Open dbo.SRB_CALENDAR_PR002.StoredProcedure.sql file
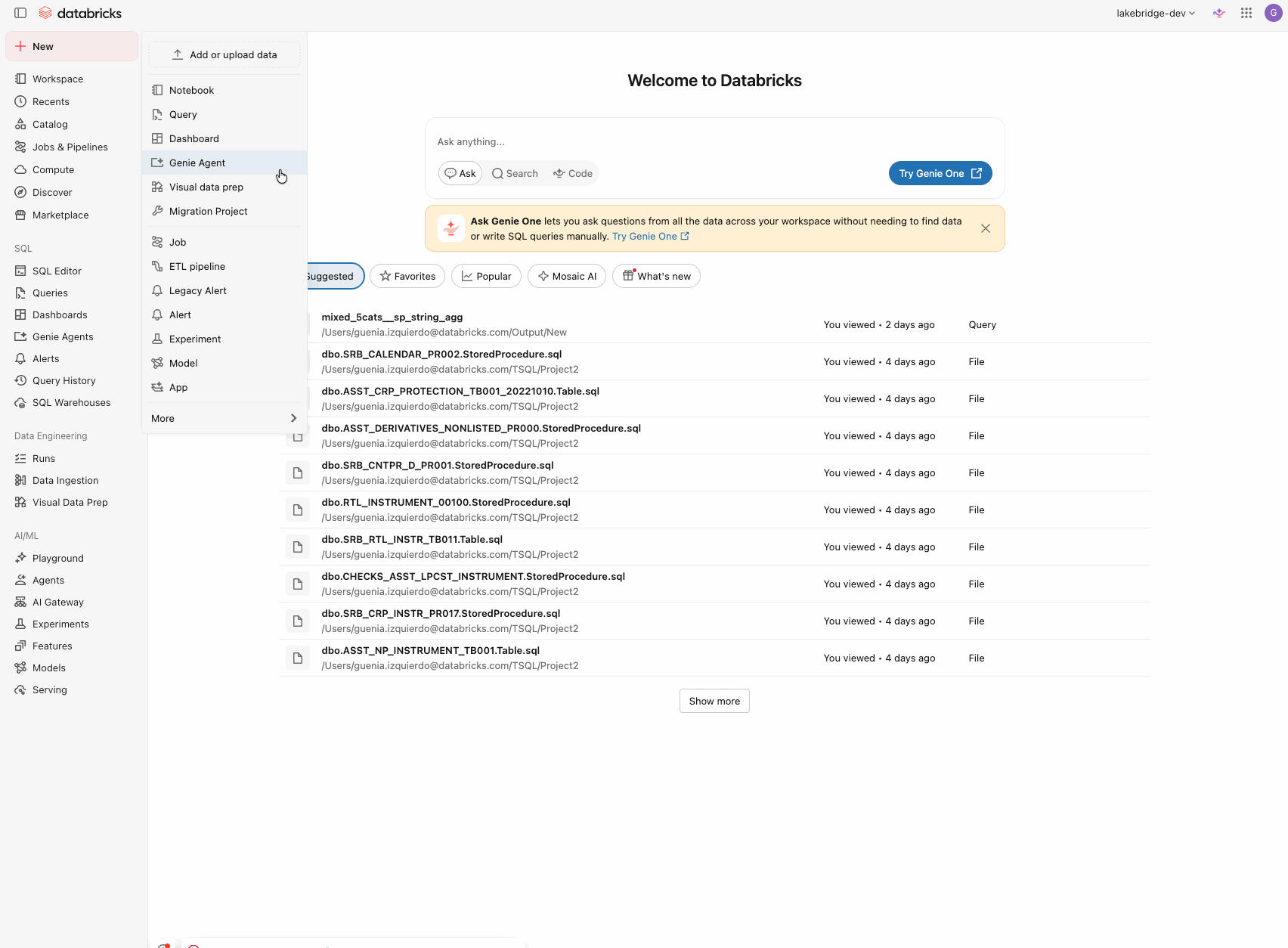The width and height of the screenshot is (1288, 948). tap(441, 354)
